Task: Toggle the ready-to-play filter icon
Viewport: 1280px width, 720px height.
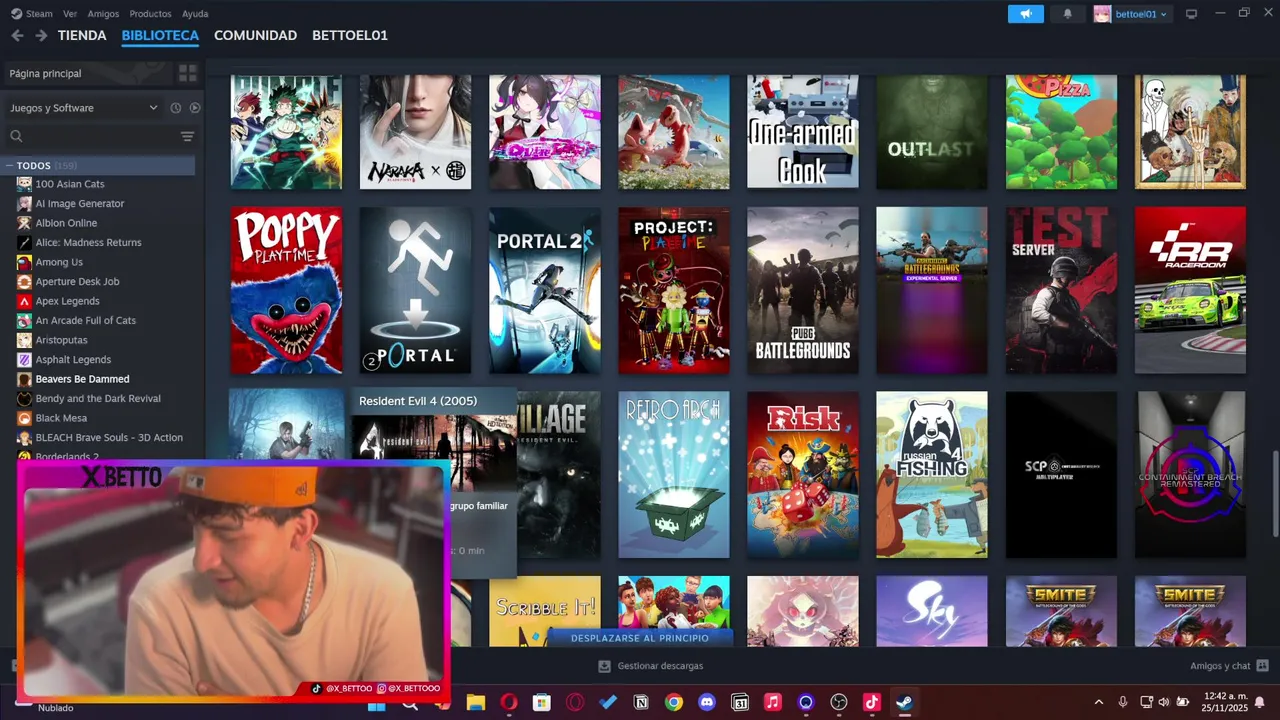Action: click(195, 108)
